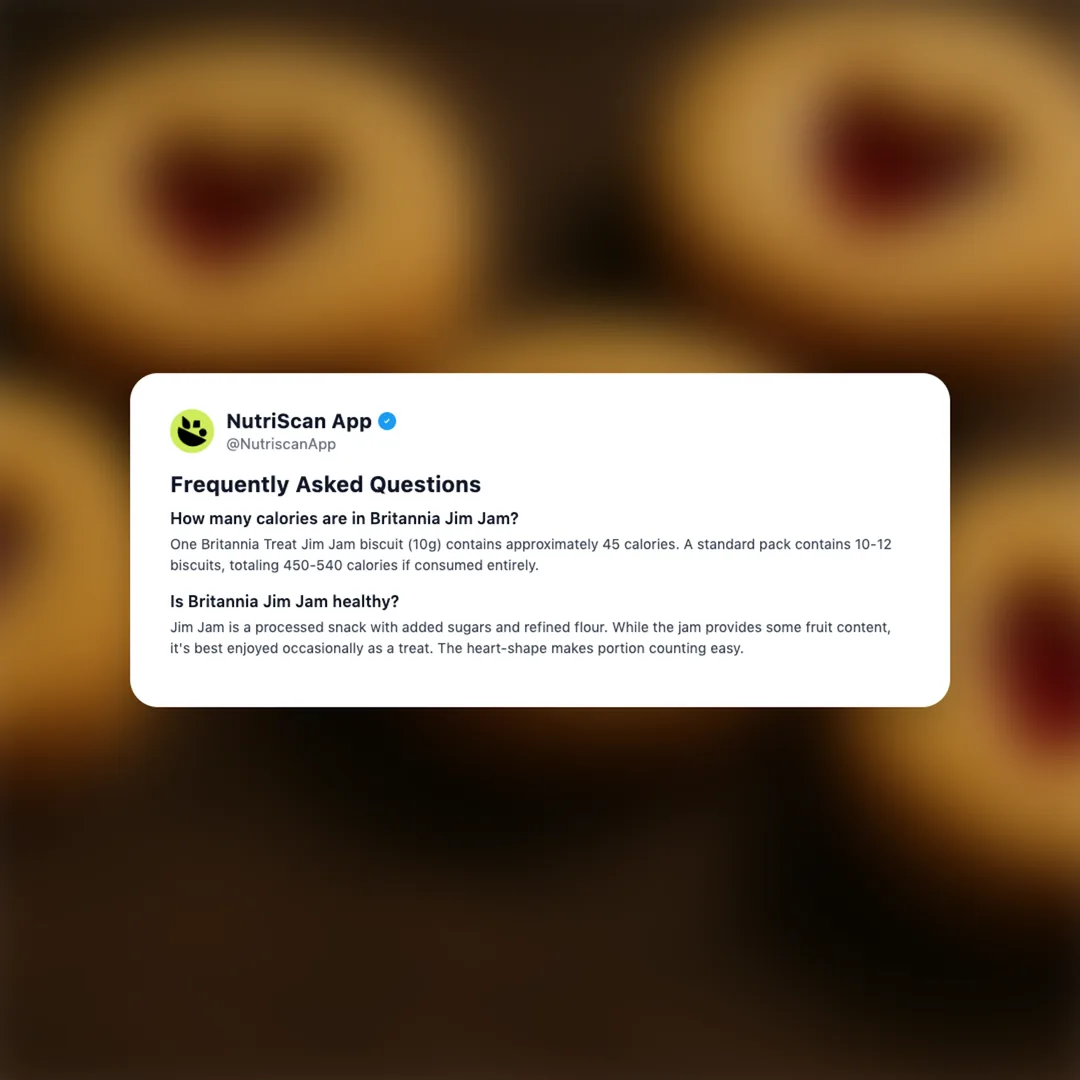
Task: Click the answer paragraph starting 'One Britannia Treat'
Action: point(530,554)
